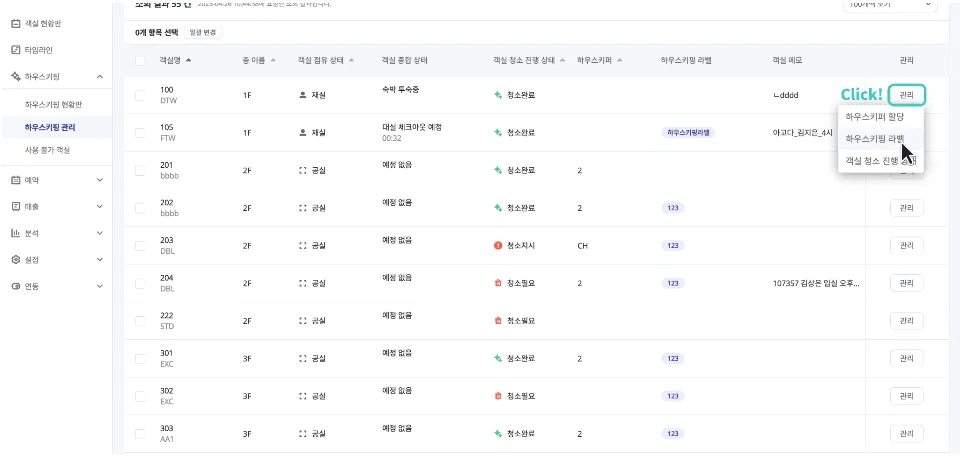Click the 예약 calendar icon in sidebar
Screen dimensions: 960x456
click(16, 180)
